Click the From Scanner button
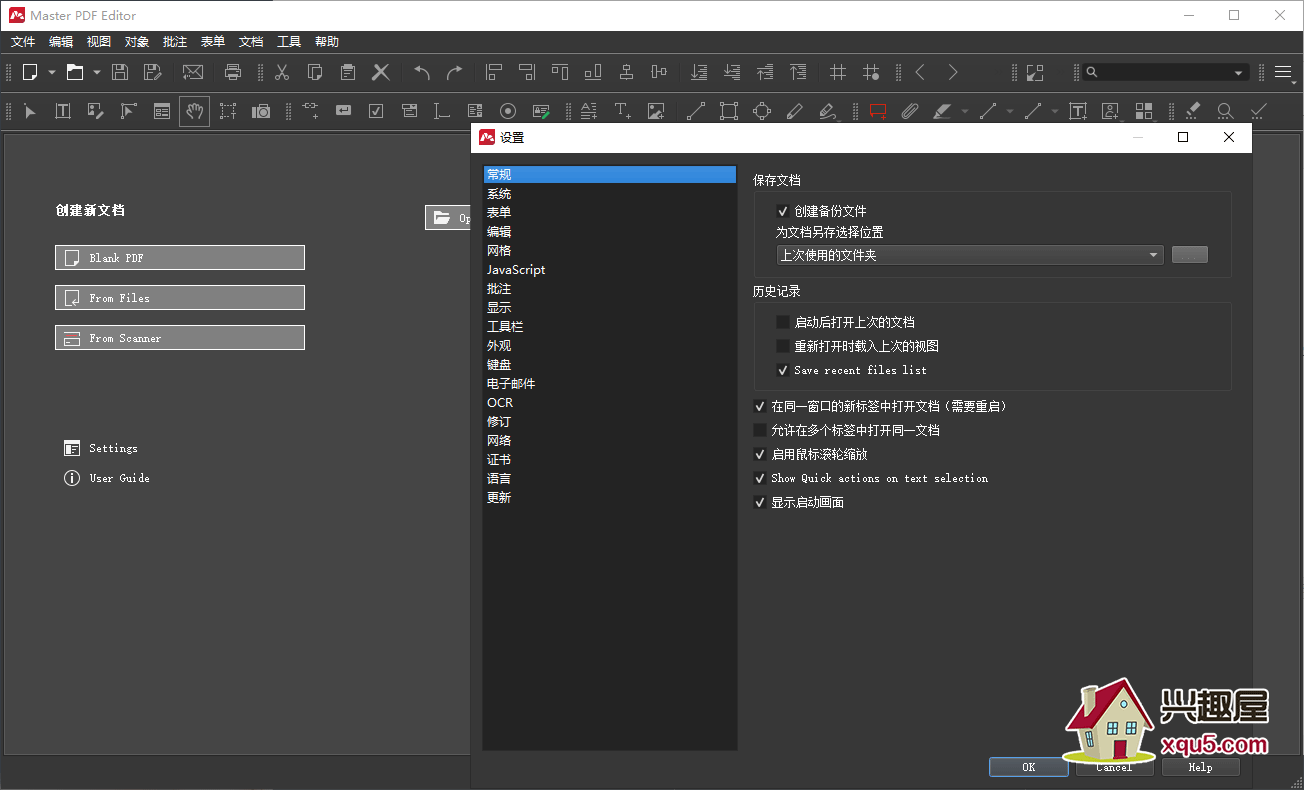Image resolution: width=1304 pixels, height=790 pixels. (x=180, y=338)
